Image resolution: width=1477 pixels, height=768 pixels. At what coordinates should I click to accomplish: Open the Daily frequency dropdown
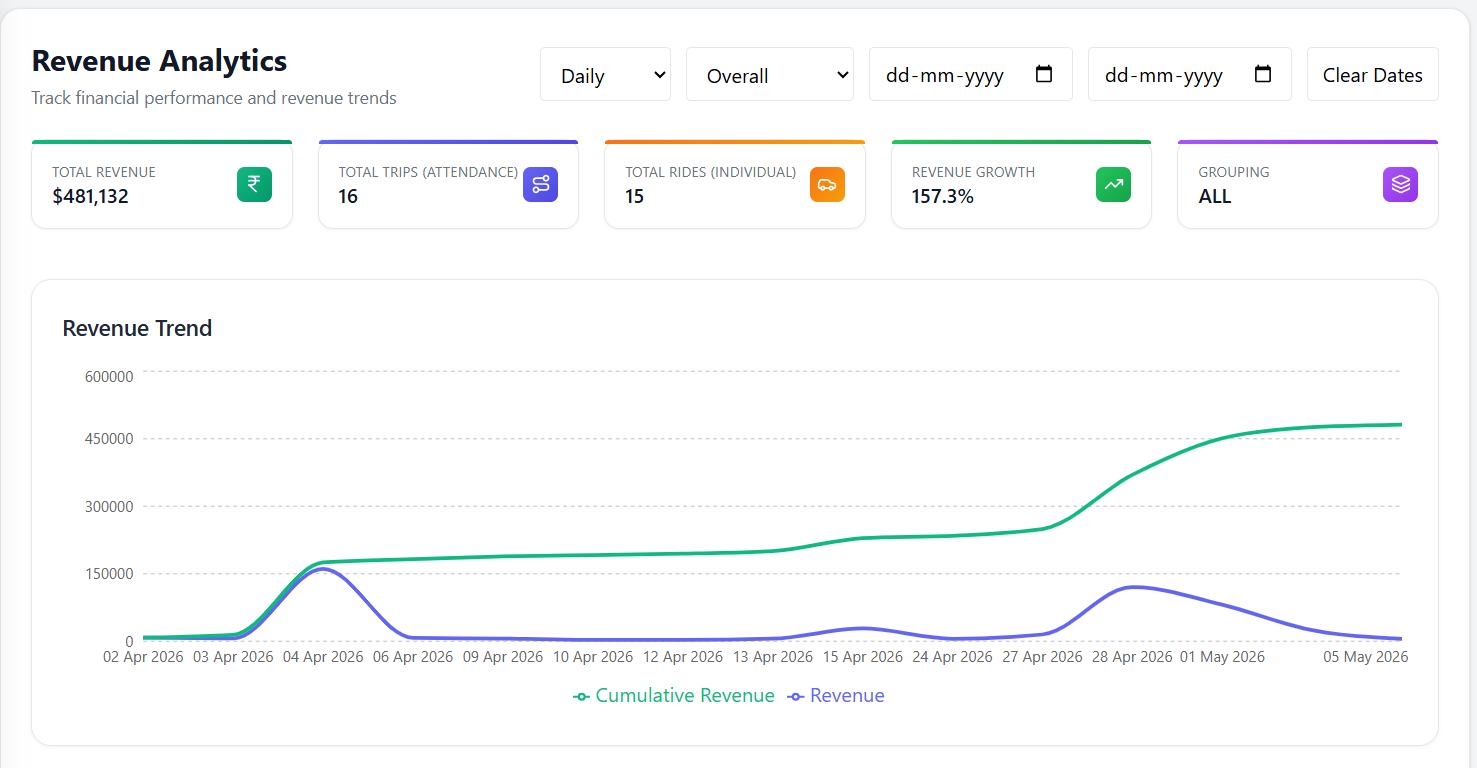(x=605, y=74)
